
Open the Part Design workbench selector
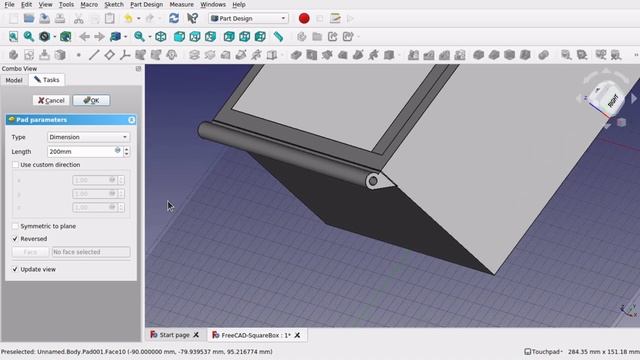(248, 18)
